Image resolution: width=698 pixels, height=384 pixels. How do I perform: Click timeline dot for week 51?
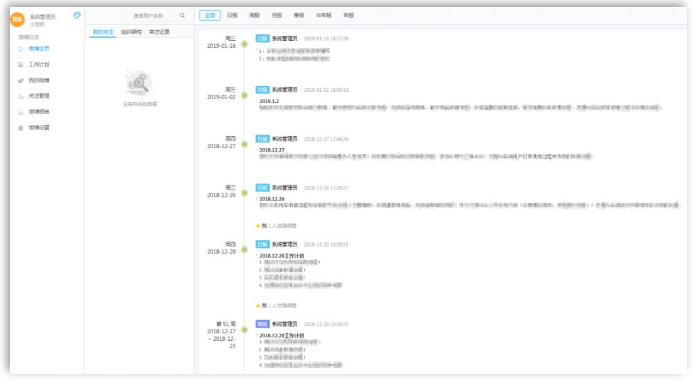point(244,330)
